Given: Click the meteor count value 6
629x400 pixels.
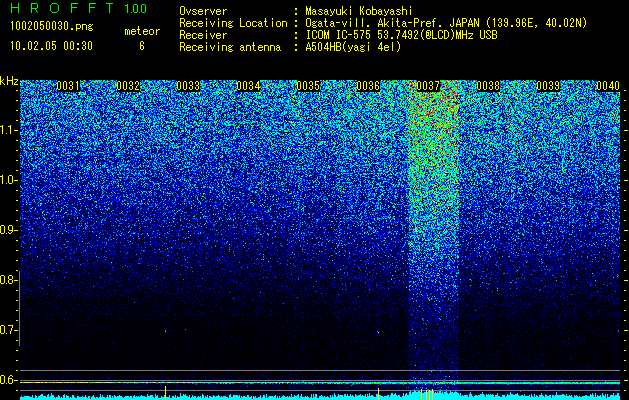Looking at the screenshot, I should tap(142, 46).
